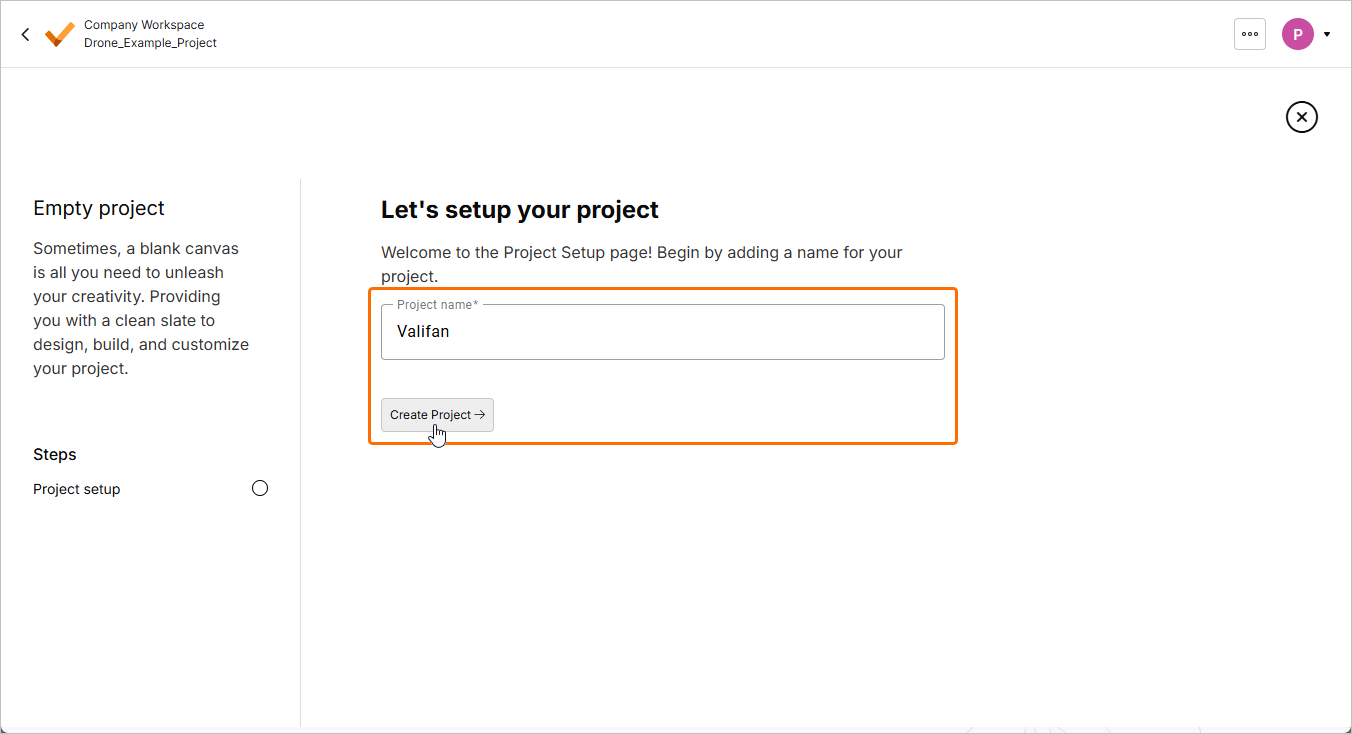Viewport: 1352px width, 734px height.
Task: Click the small "Project name*" field label
Action: click(x=437, y=304)
